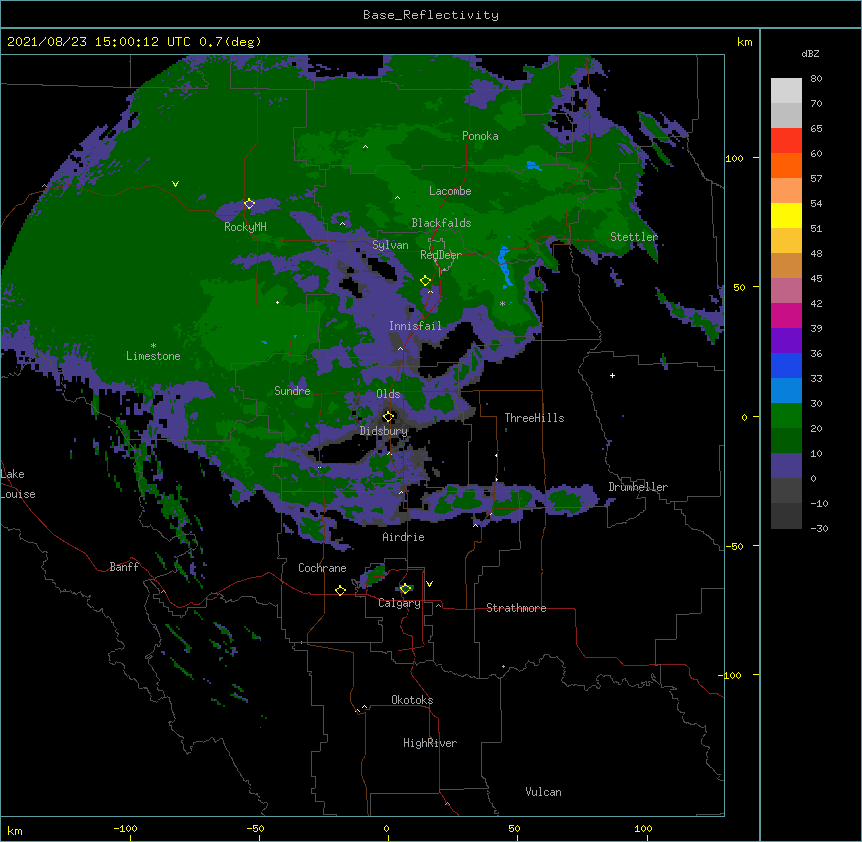The width and height of the screenshot is (862, 842).
Task: Click the purple swatch between 39 and 36 dBZ
Action: point(786,341)
